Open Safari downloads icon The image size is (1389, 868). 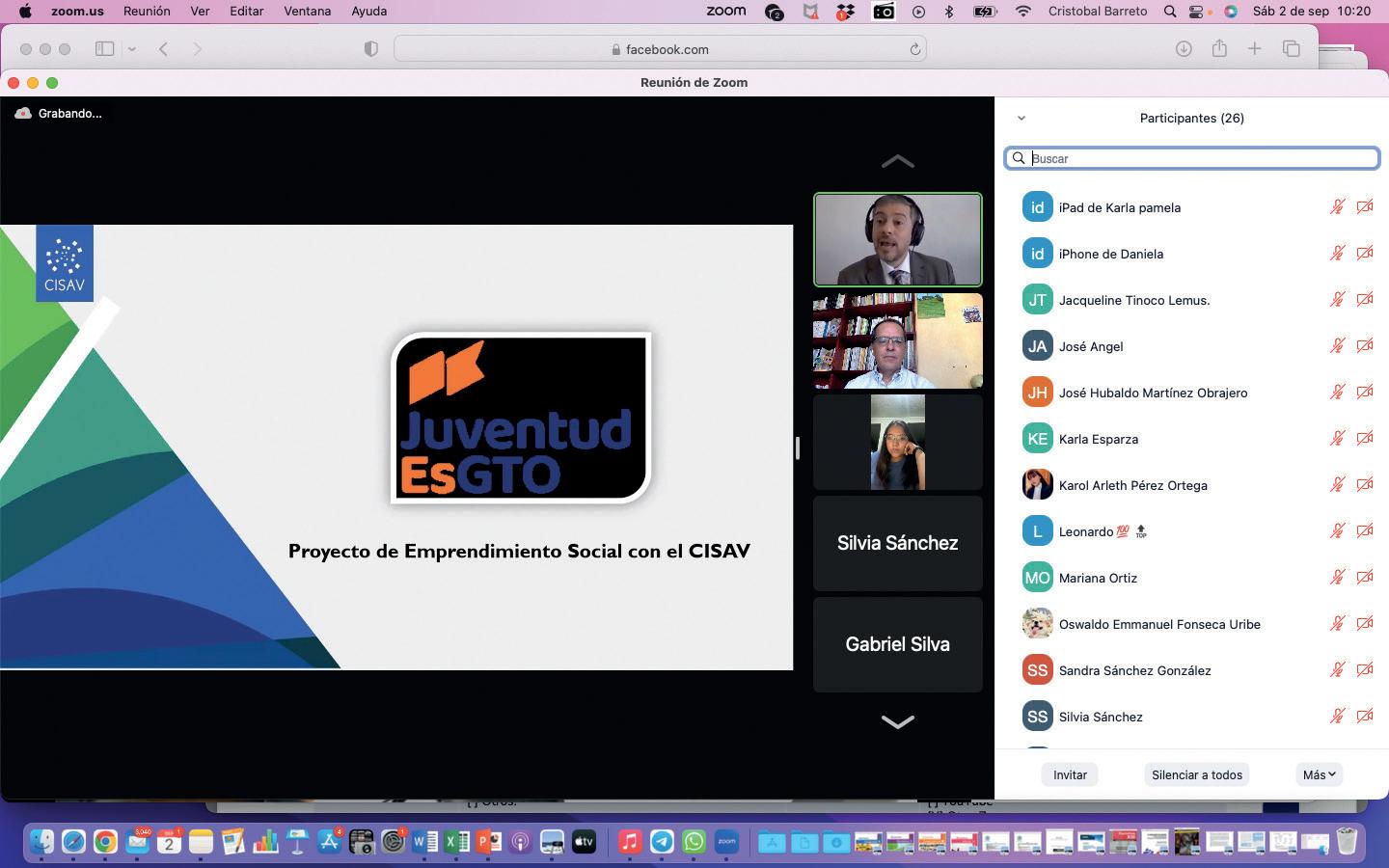point(1184,49)
